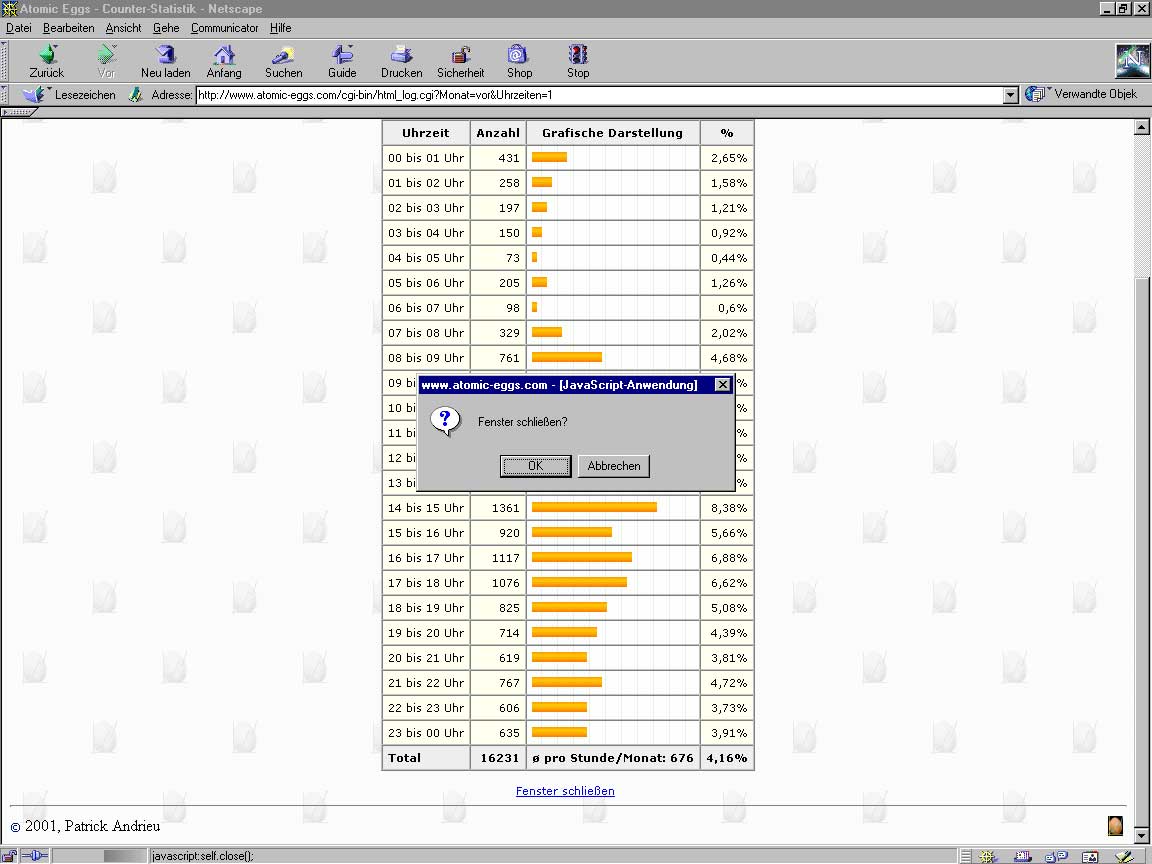The width and height of the screenshot is (1152, 864).
Task: Click the Netscape logo animation icon
Action: click(x=1132, y=61)
